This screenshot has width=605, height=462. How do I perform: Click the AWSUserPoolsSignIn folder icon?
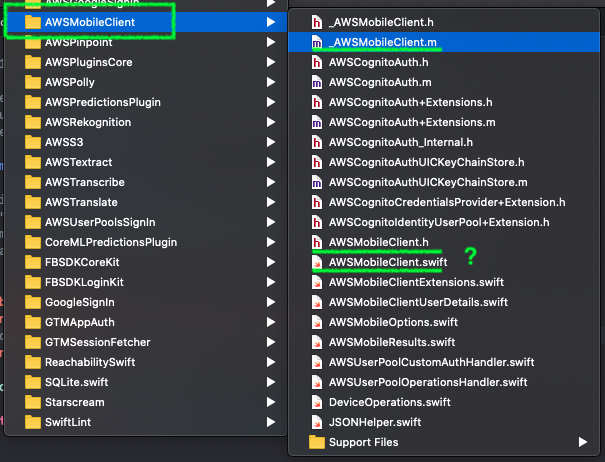[x=33, y=222]
